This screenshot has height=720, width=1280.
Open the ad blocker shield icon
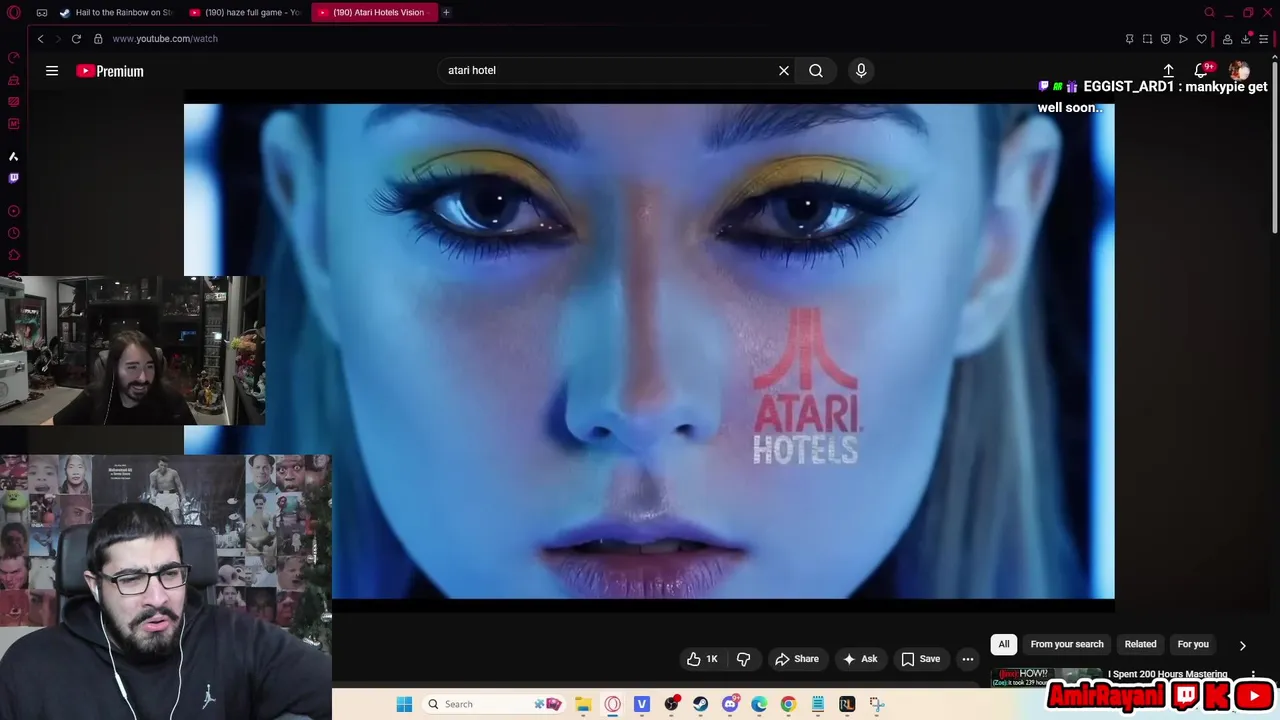1166,39
